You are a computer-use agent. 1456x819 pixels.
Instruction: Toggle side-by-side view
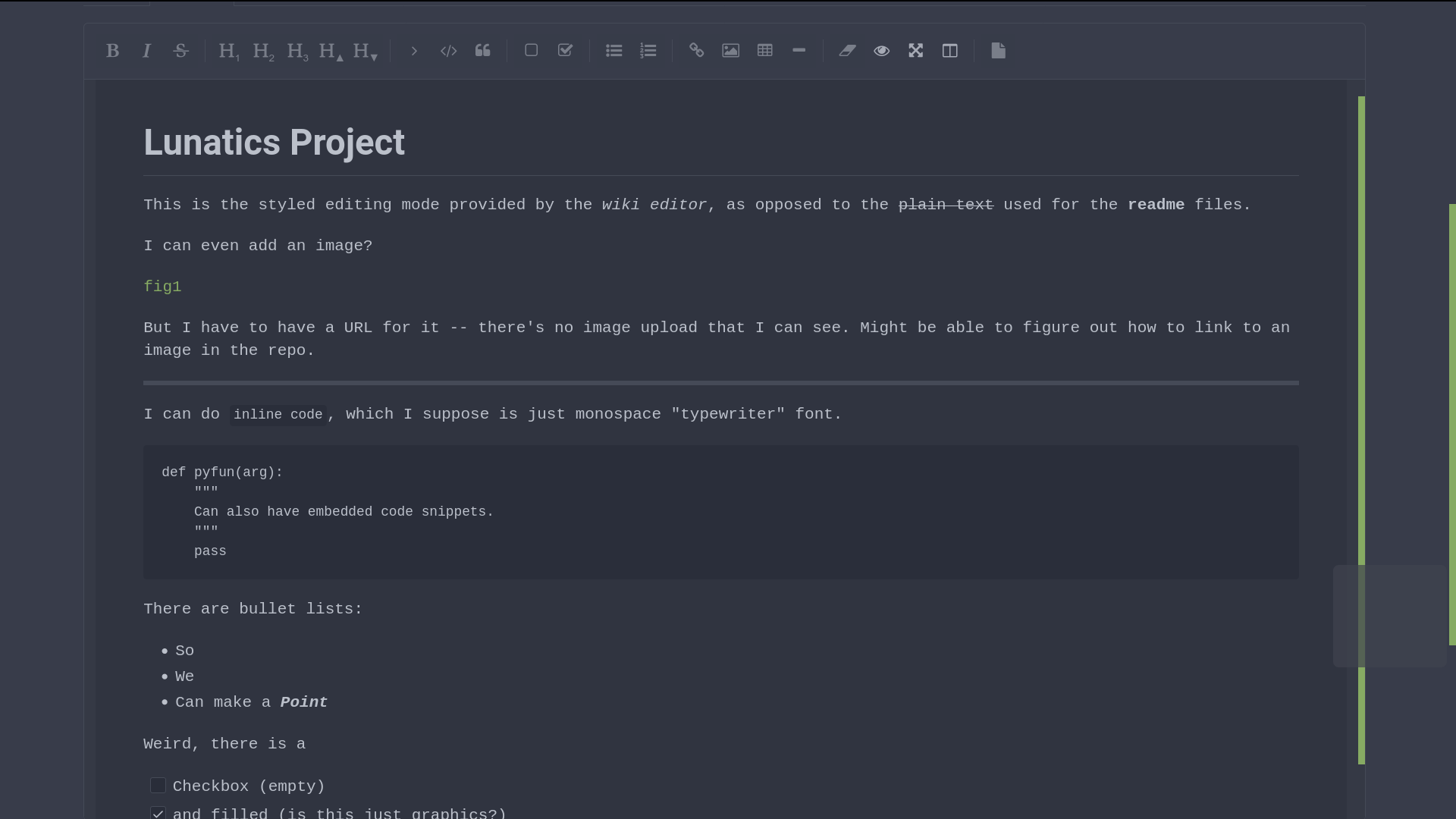coord(949,51)
